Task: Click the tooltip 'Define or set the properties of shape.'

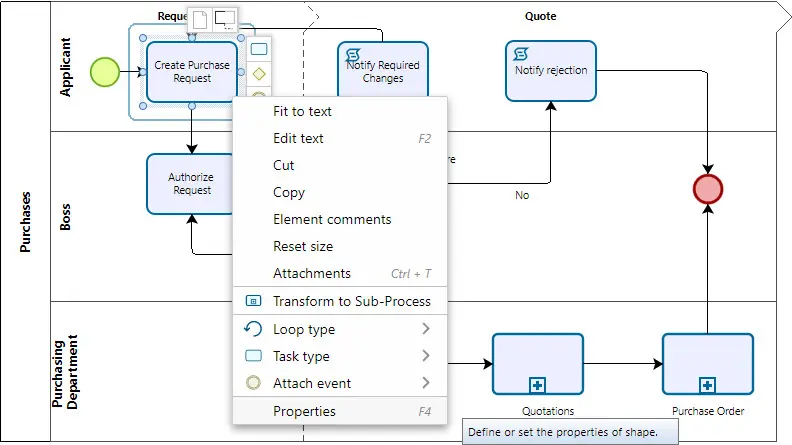Action: pos(570,432)
